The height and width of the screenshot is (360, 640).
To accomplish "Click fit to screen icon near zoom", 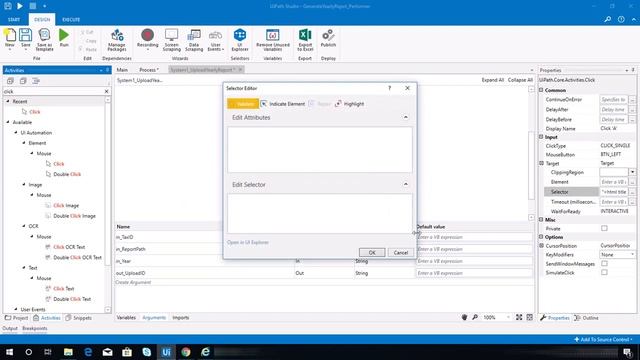I will click(519, 317).
